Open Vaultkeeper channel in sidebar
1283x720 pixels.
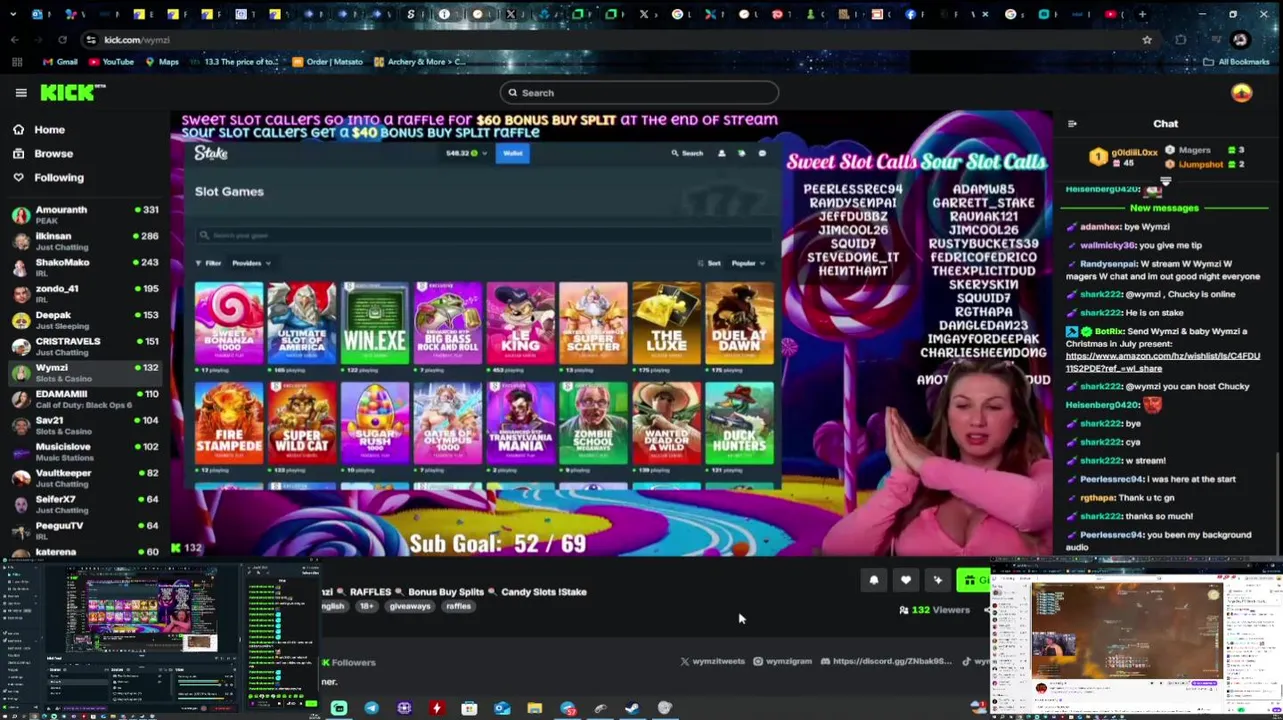pyautogui.click(x=85, y=478)
